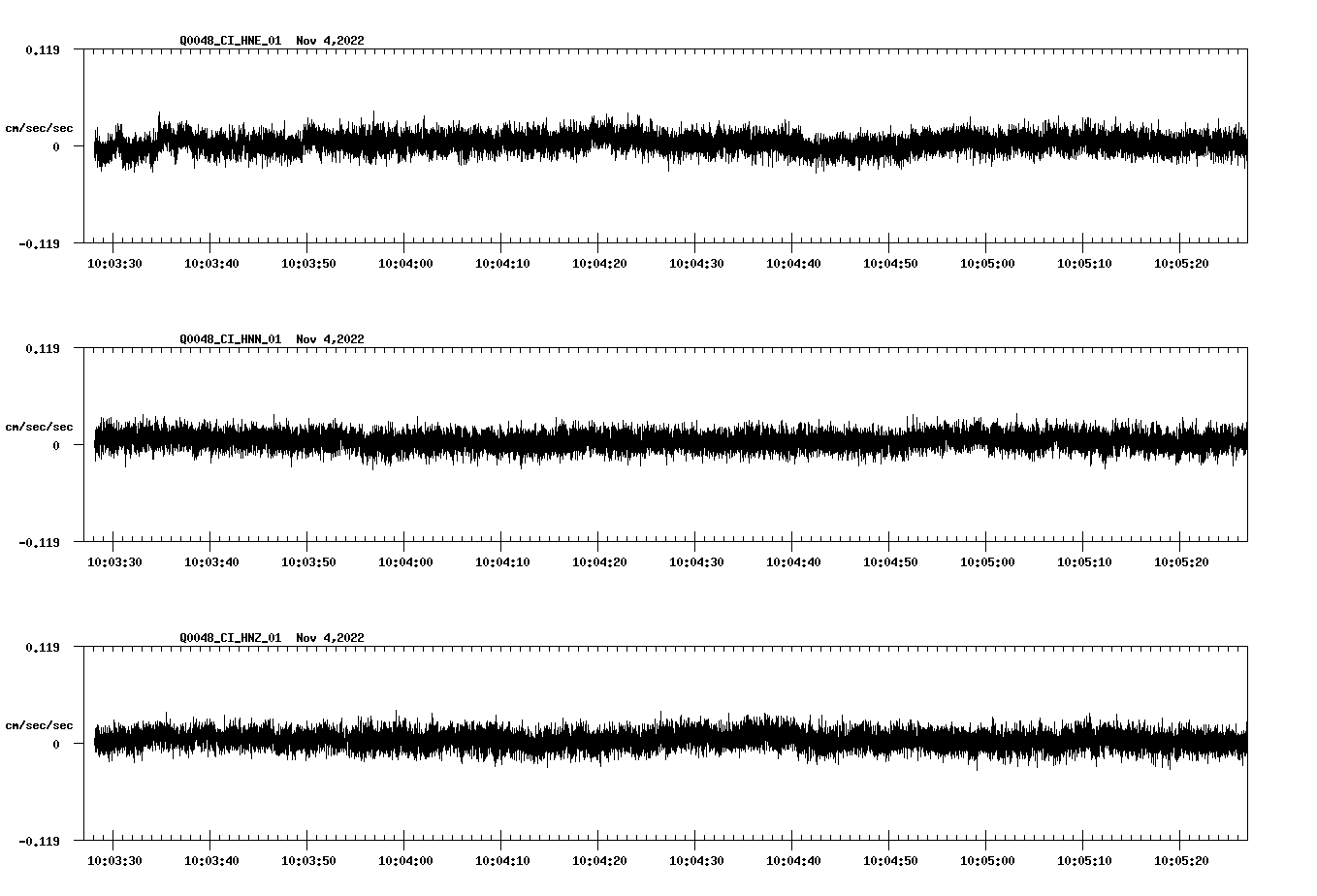1317x896 pixels.
Task: Click 10:03:40 time label under HNZ plot
Action: pos(211,861)
